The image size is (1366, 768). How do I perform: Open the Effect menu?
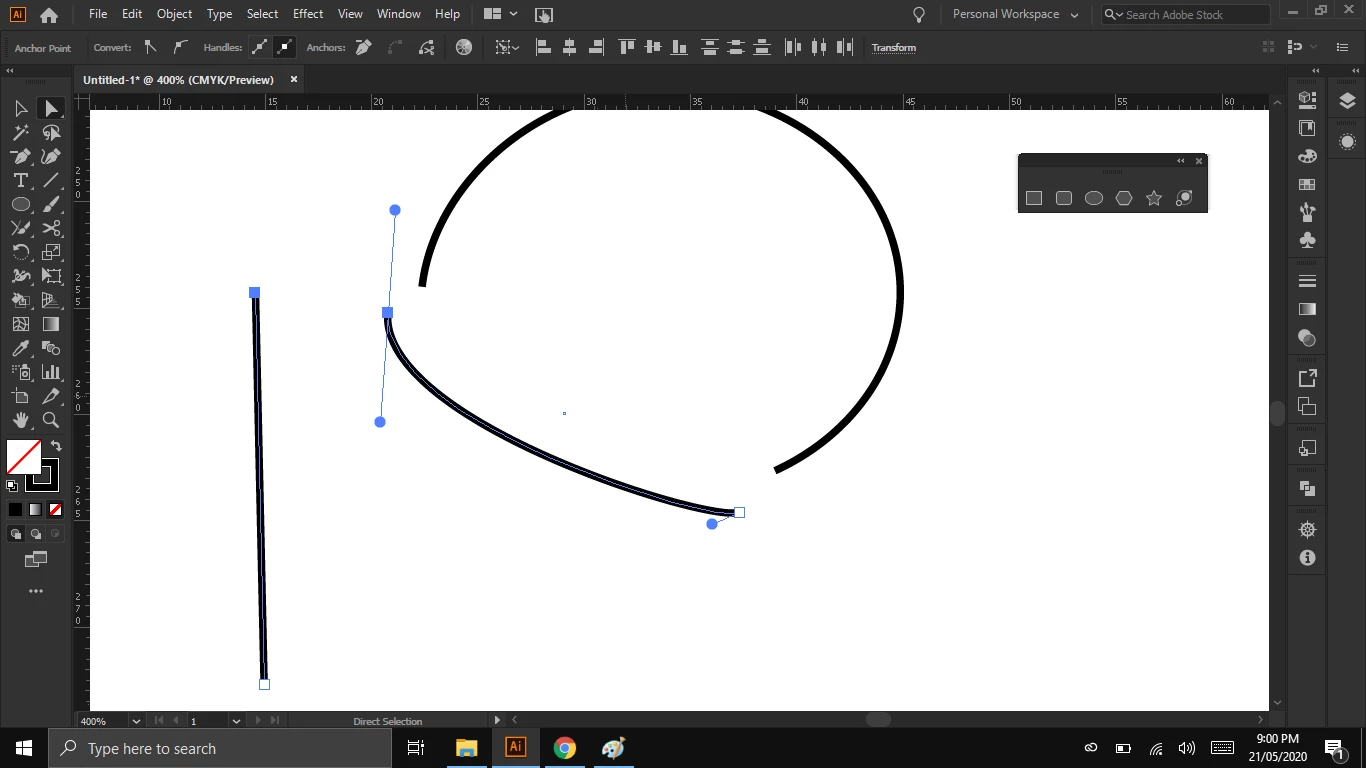click(x=308, y=14)
